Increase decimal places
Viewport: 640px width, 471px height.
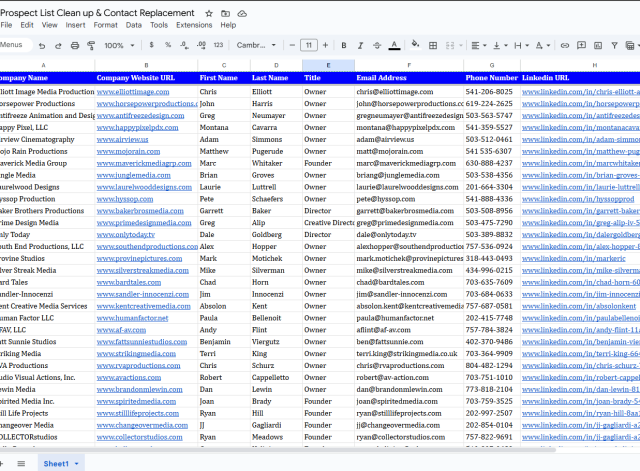point(201,45)
